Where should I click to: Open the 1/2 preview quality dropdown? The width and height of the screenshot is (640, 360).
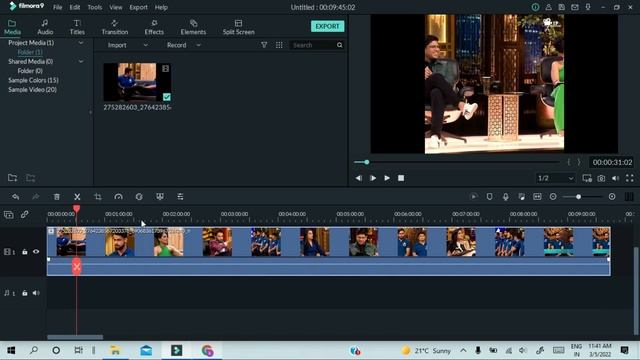pyautogui.click(x=556, y=178)
